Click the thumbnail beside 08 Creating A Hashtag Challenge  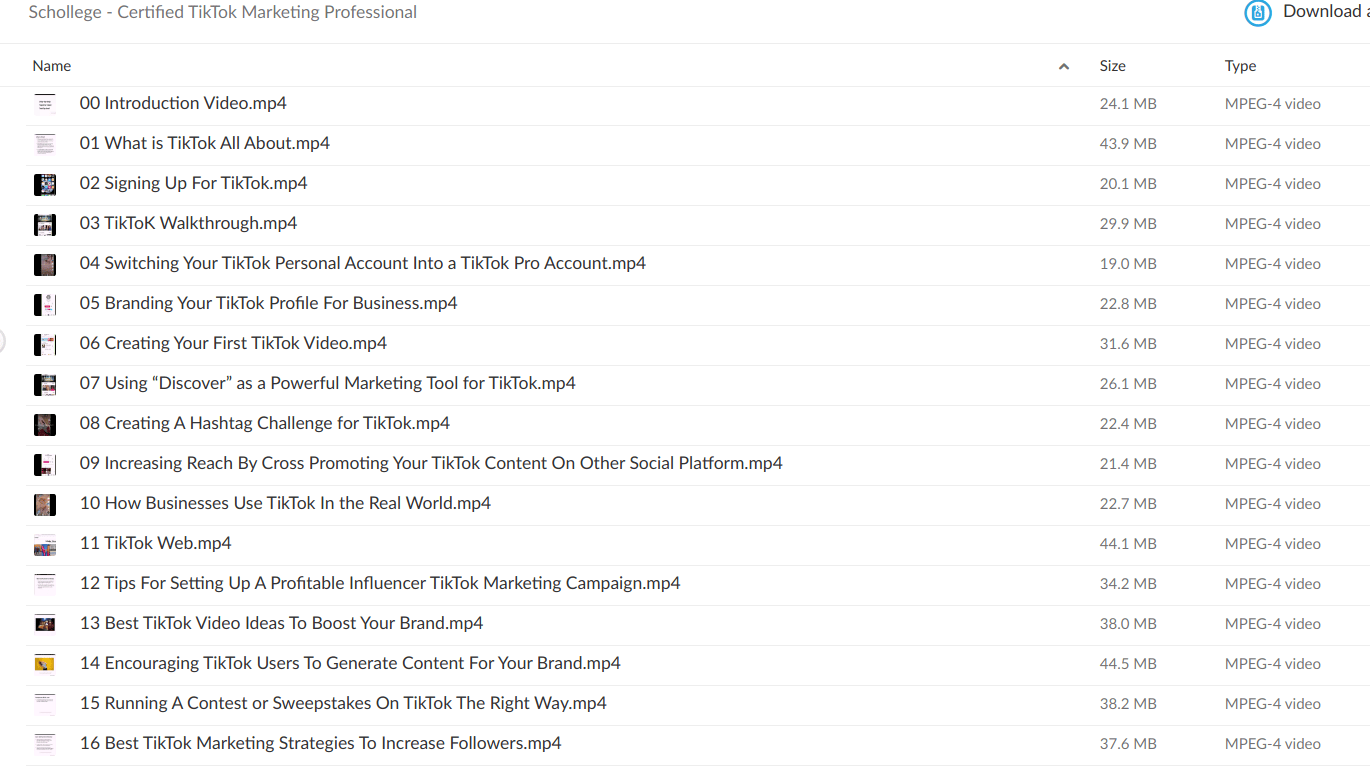coord(45,424)
